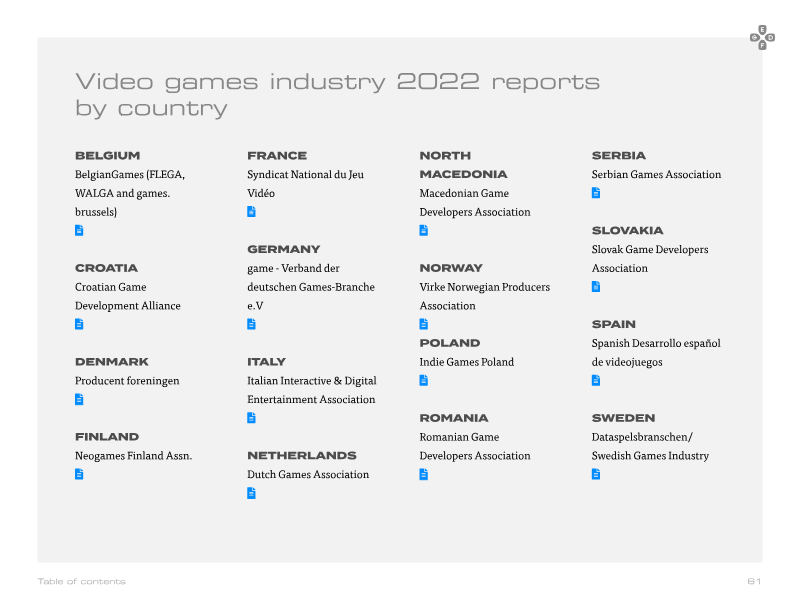
Task: Open the Denmark report document icon
Action: pos(79,399)
